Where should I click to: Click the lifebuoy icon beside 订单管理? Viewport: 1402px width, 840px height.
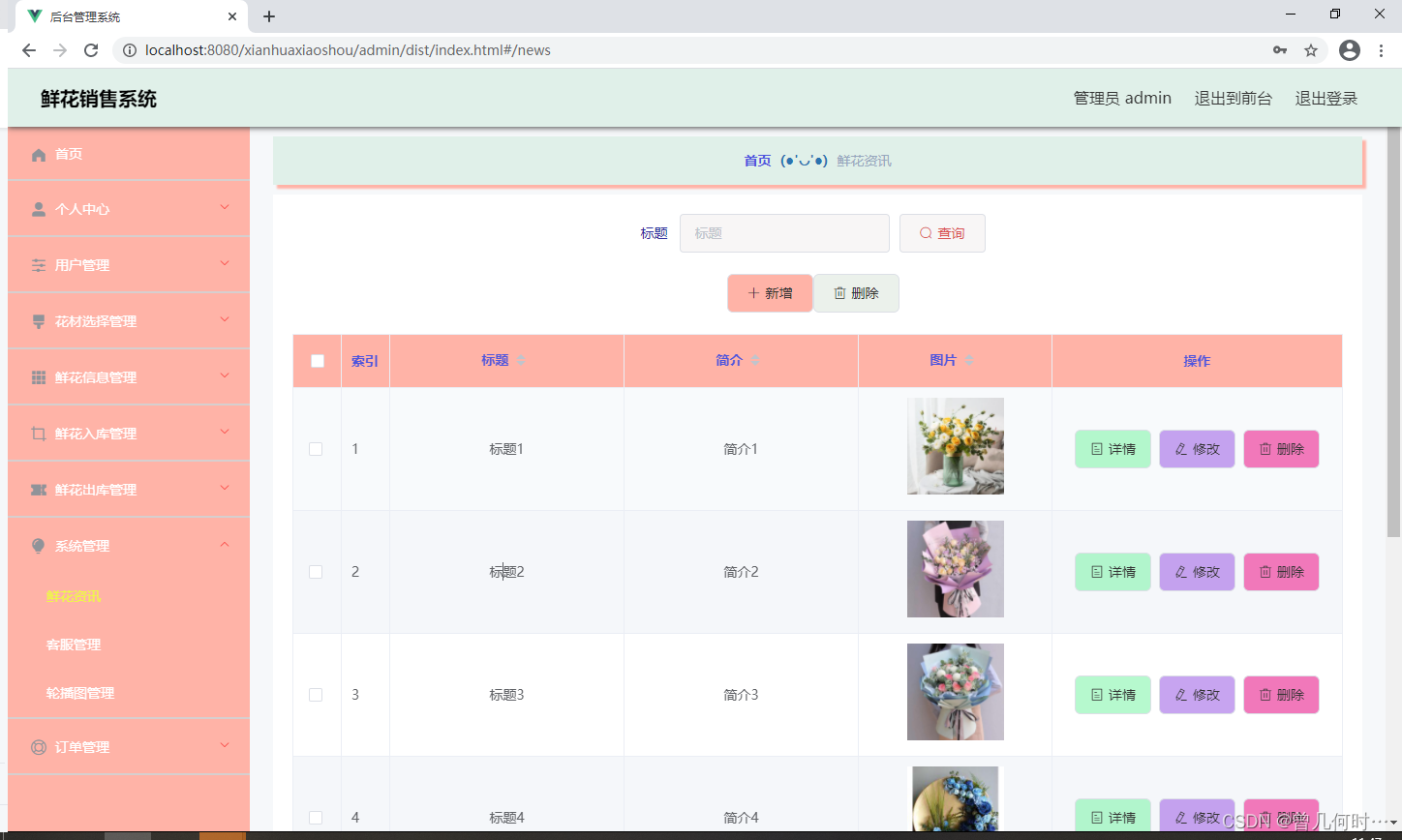click(39, 747)
